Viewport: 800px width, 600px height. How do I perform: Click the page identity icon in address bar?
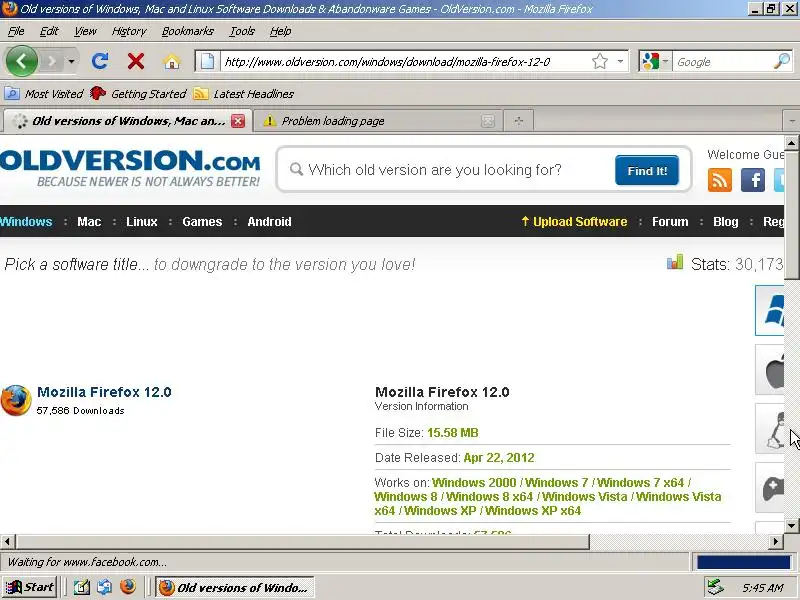(x=208, y=62)
